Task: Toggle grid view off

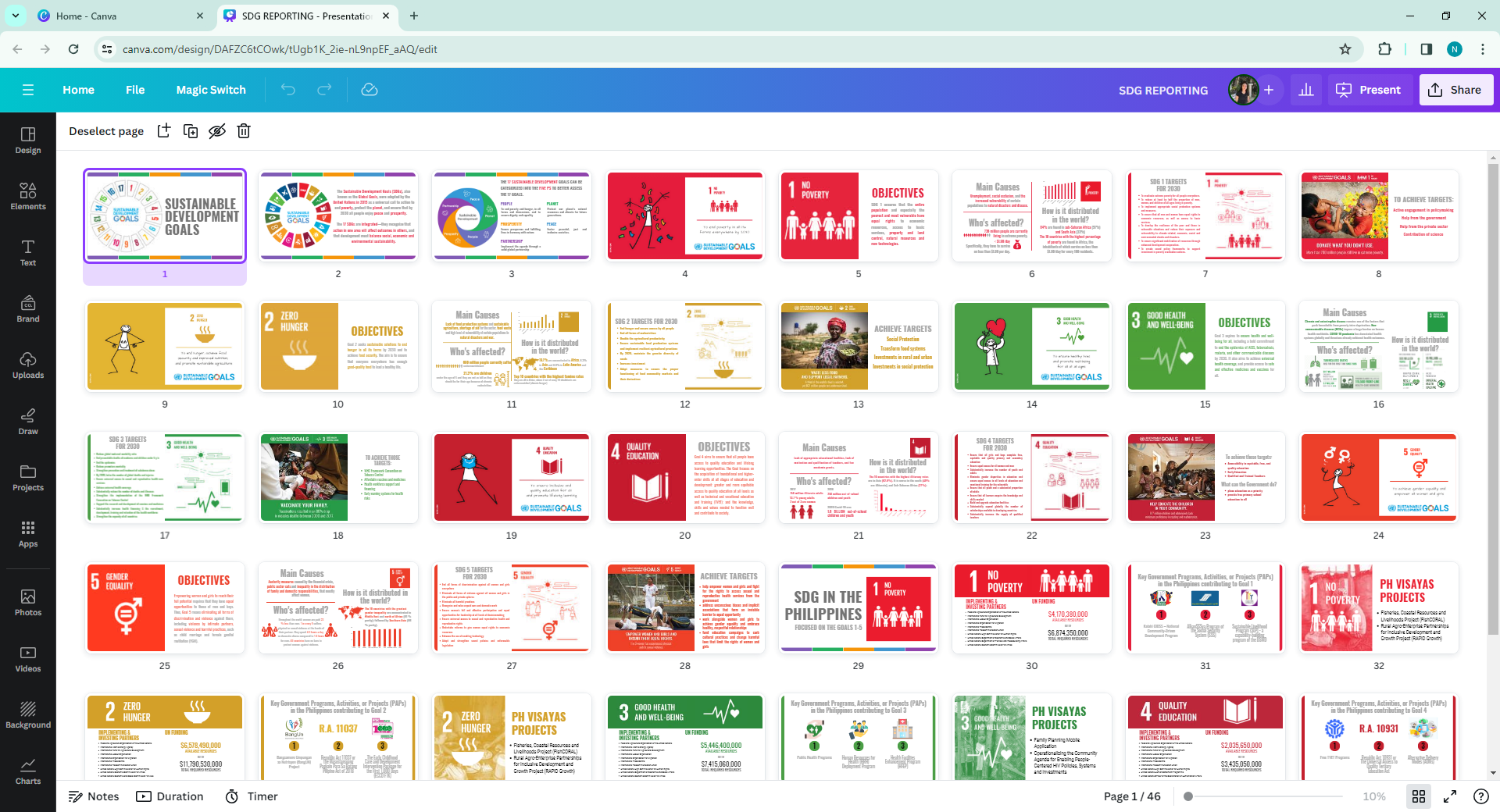Action: pyautogui.click(x=1419, y=796)
